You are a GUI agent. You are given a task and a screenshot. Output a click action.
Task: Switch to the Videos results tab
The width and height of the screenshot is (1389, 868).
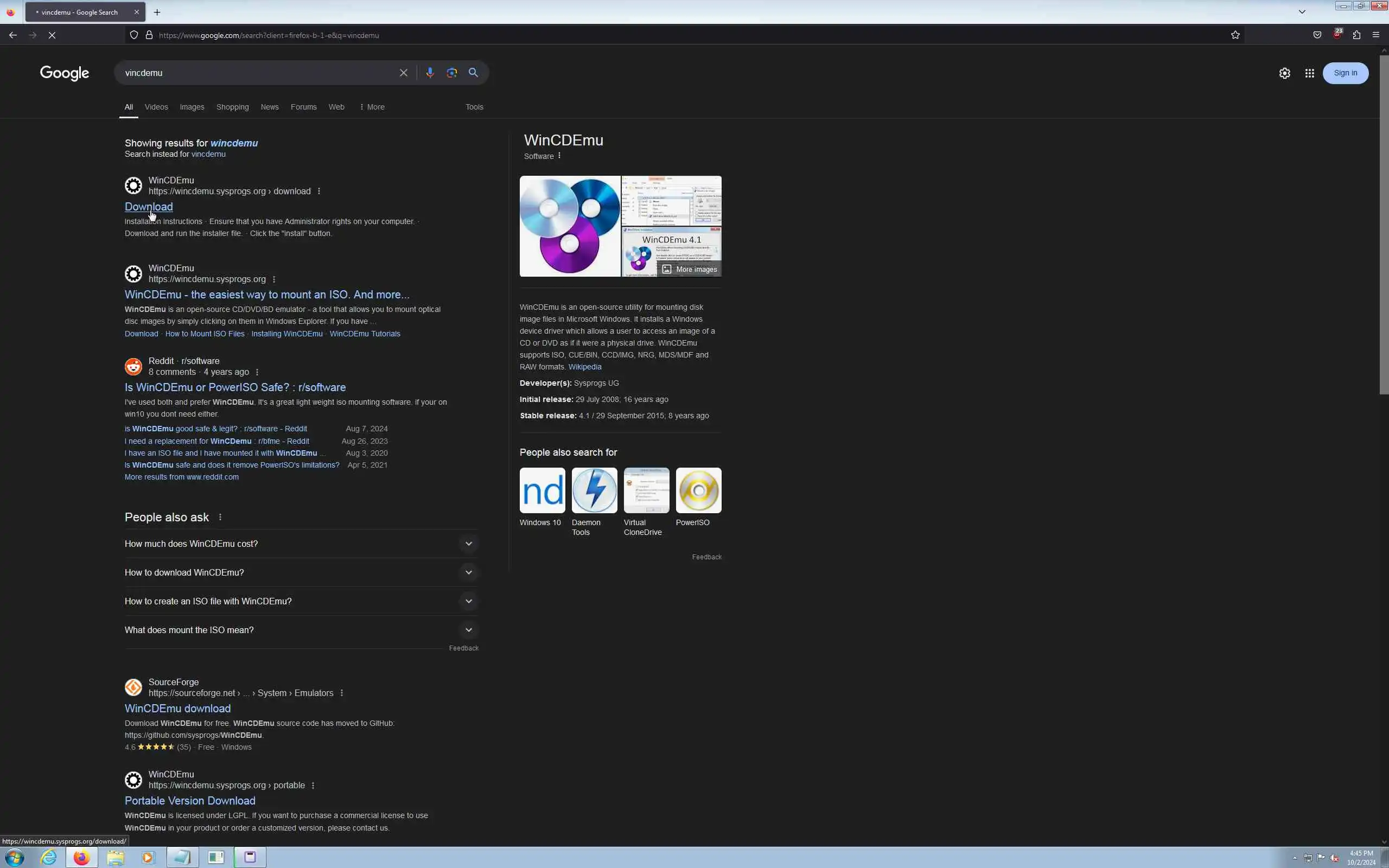click(x=156, y=107)
